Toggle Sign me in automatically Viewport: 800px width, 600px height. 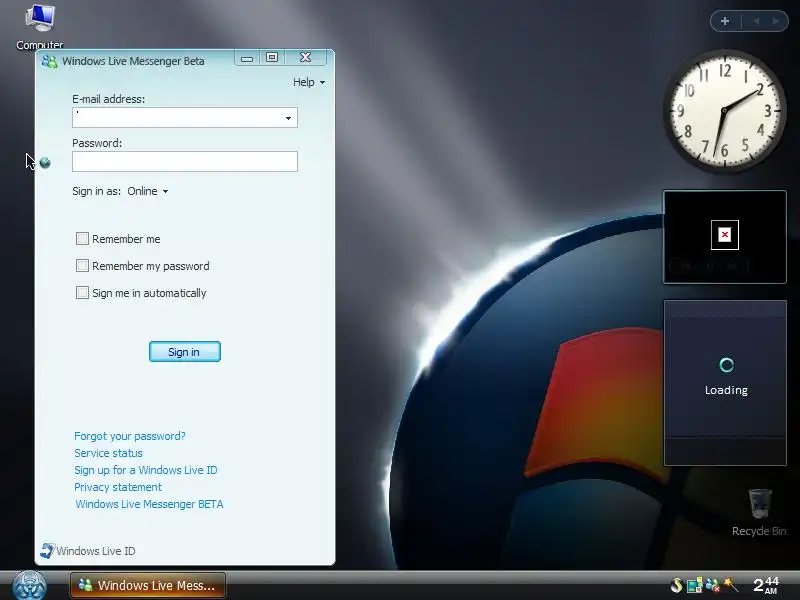coord(82,292)
